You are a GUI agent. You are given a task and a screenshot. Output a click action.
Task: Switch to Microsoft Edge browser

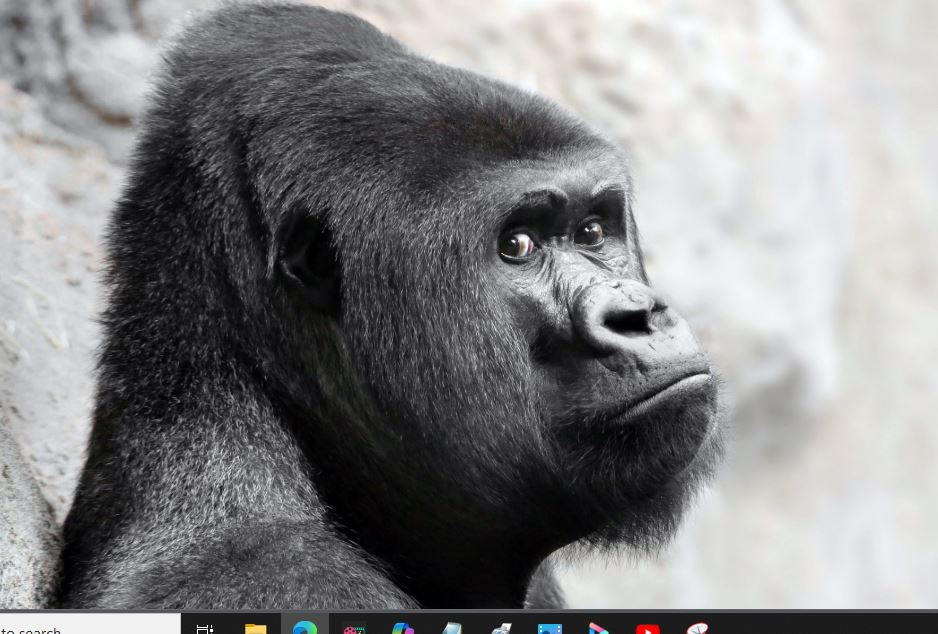(305, 627)
